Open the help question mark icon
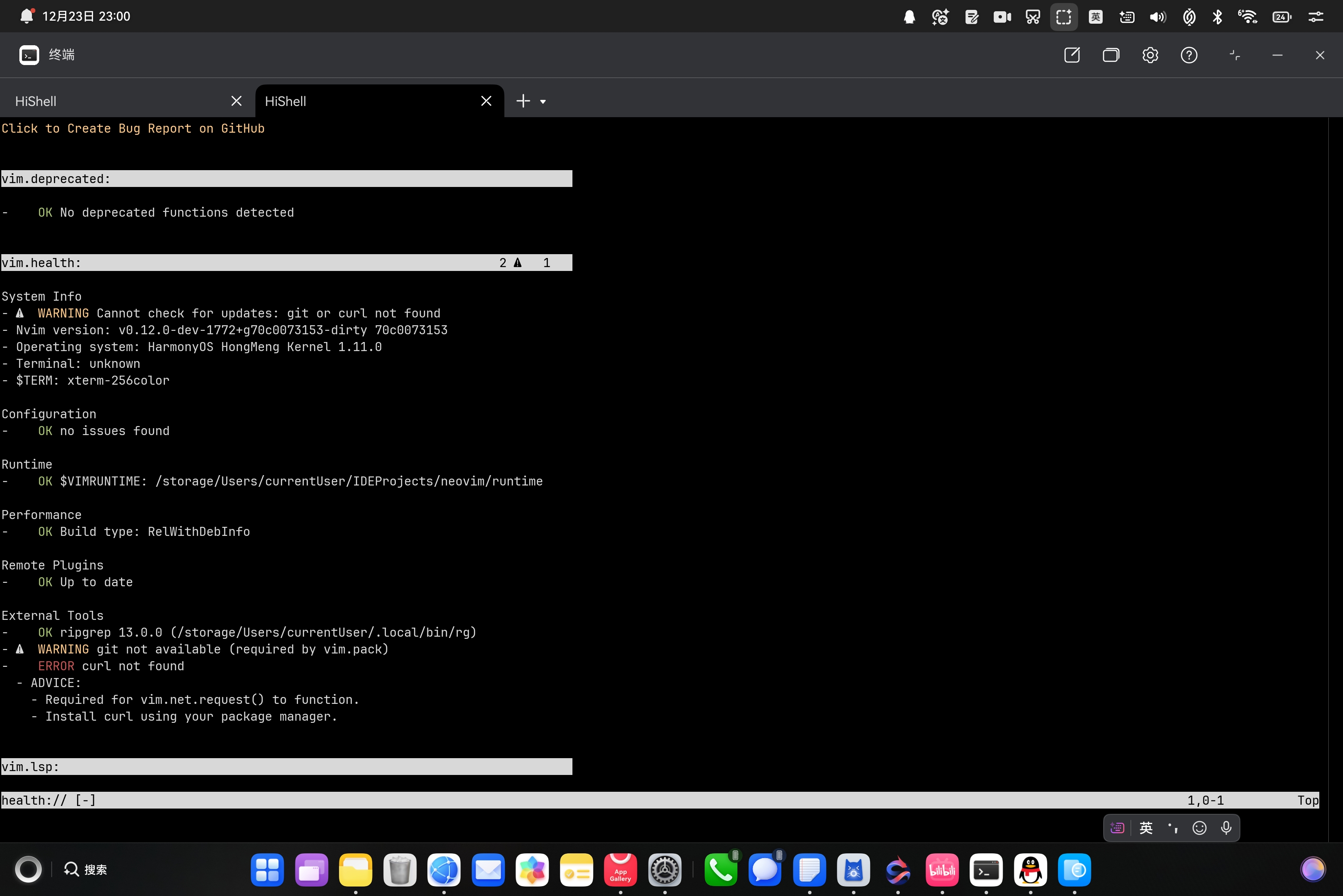Screen dimensions: 1343x896 [1189, 55]
